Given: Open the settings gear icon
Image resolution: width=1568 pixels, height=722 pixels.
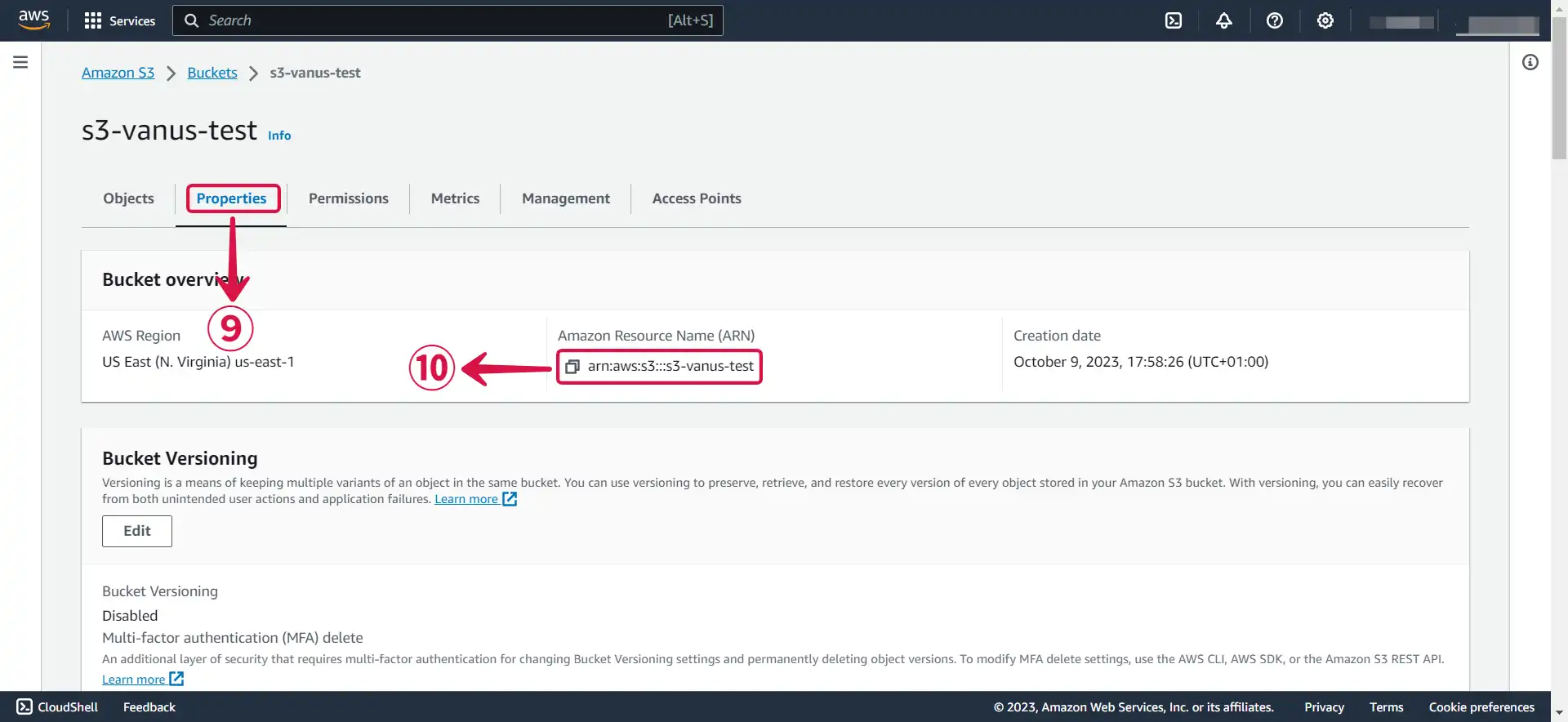Looking at the screenshot, I should (1325, 20).
